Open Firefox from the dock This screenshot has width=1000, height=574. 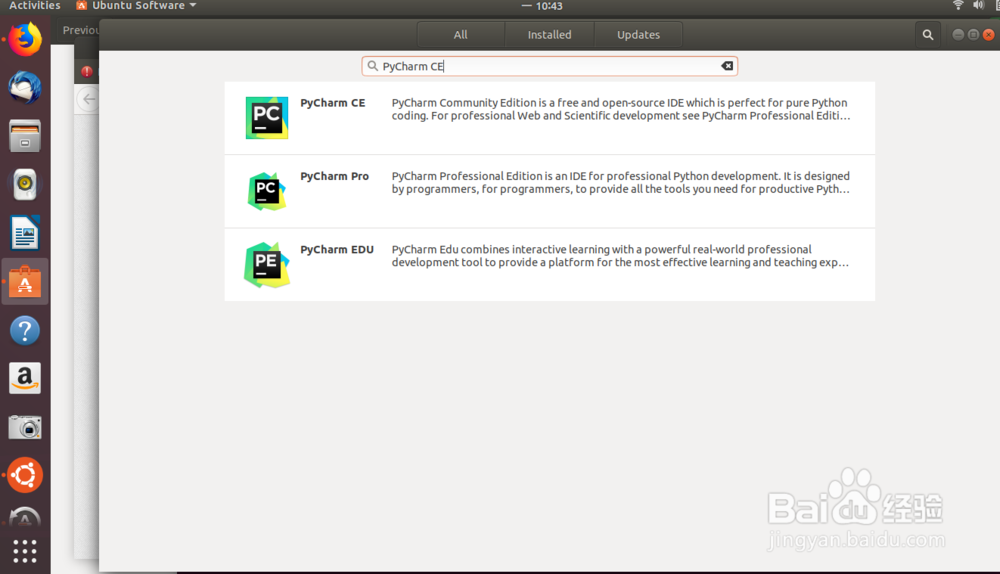25,40
